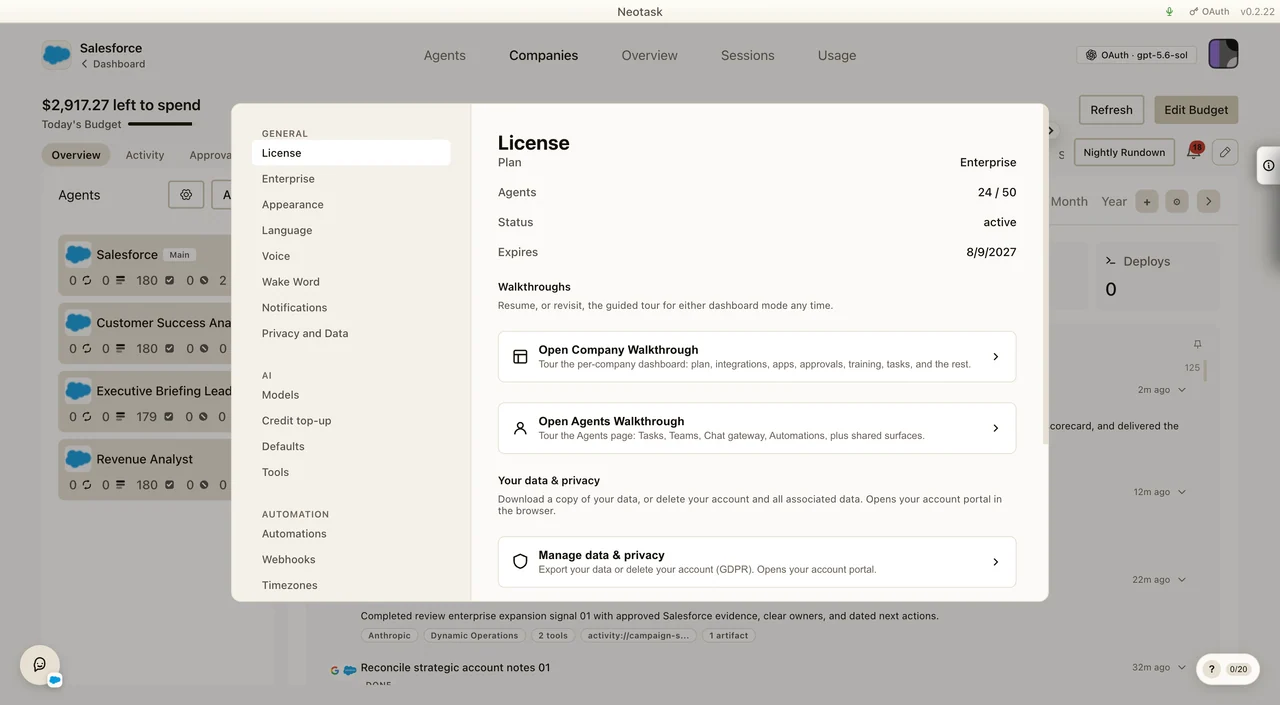The width and height of the screenshot is (1280, 705).
Task: Switch to the Sessions top tab
Action: (x=748, y=56)
